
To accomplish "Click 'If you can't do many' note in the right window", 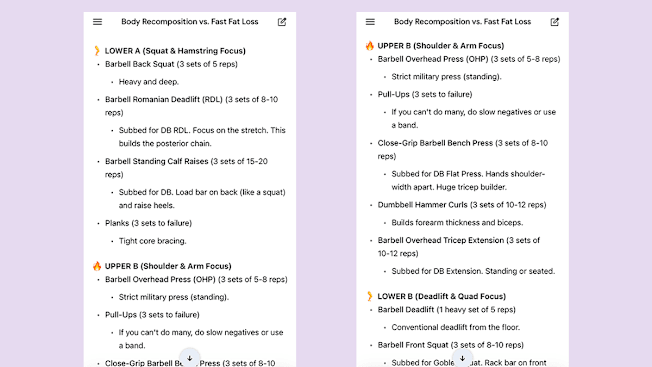I will point(474,118).
